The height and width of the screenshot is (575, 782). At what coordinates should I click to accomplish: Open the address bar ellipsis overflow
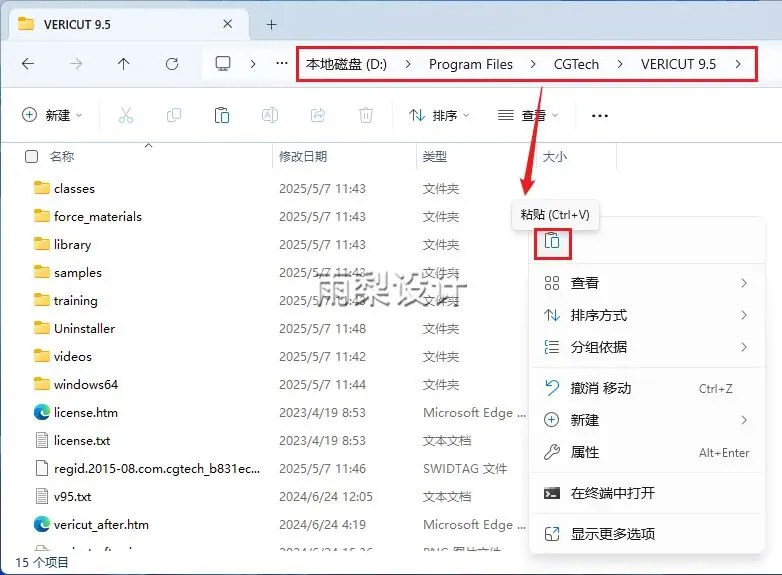coord(281,63)
